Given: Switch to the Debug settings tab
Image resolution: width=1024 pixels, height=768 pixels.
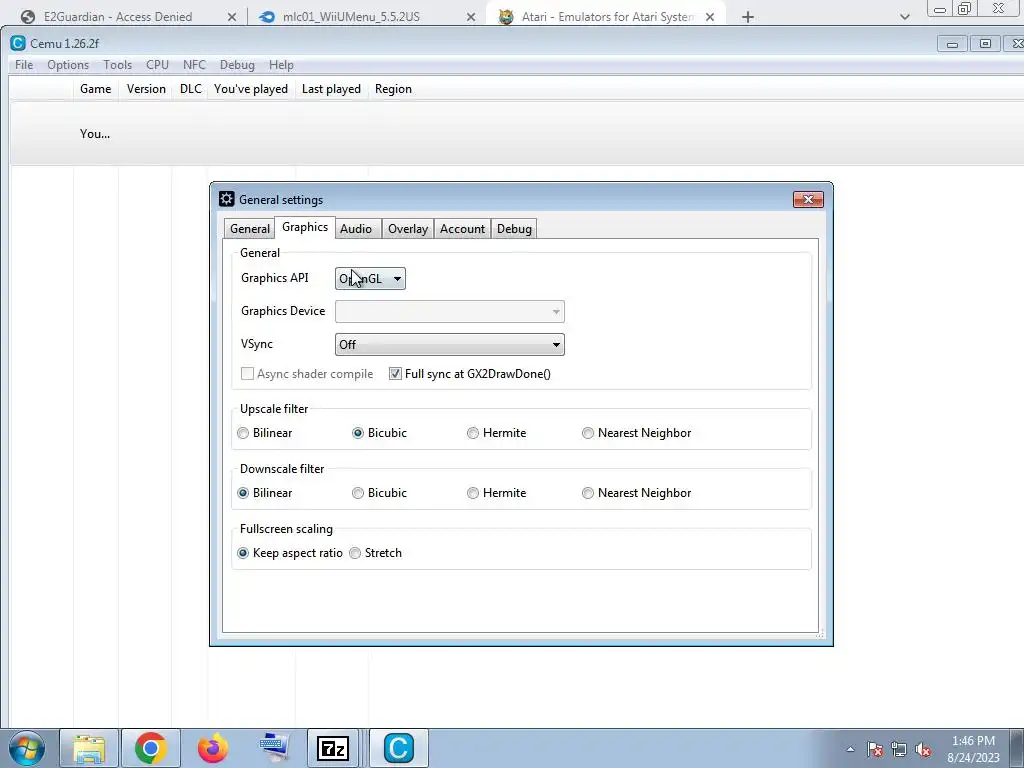Looking at the screenshot, I should [x=514, y=229].
